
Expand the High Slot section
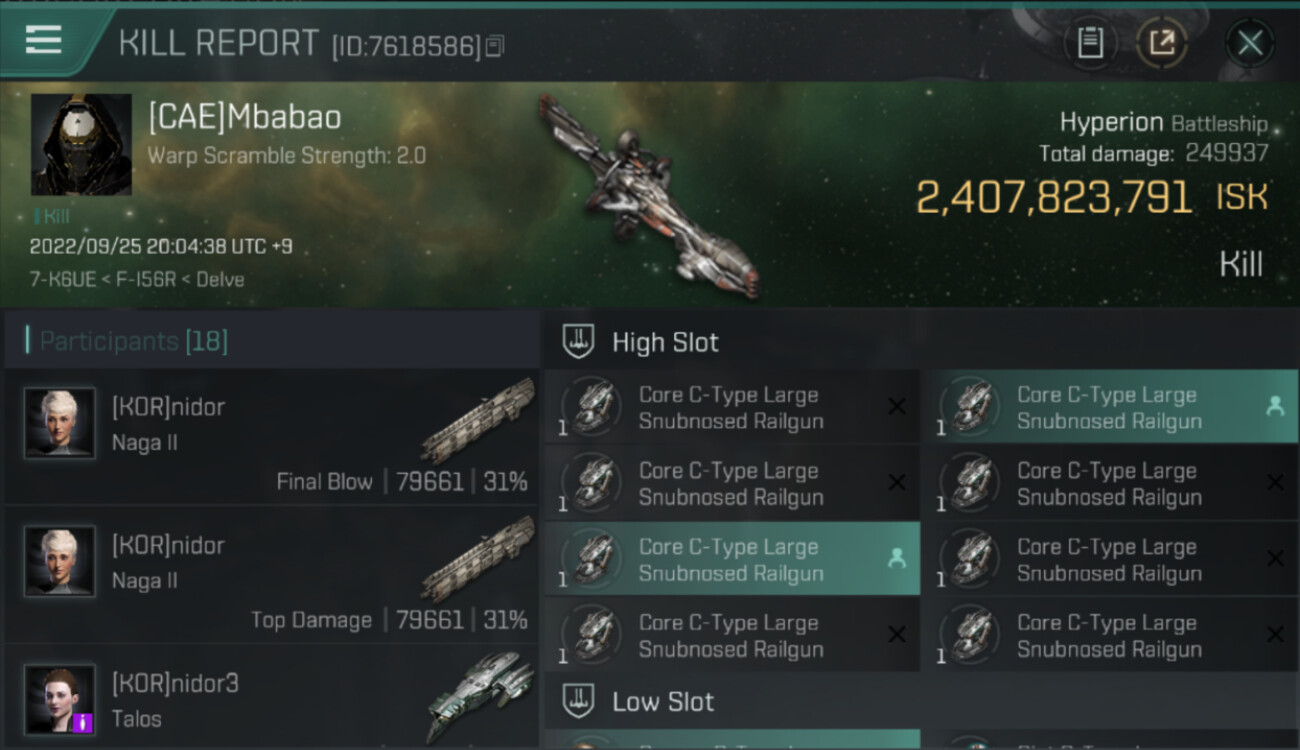coord(921,342)
